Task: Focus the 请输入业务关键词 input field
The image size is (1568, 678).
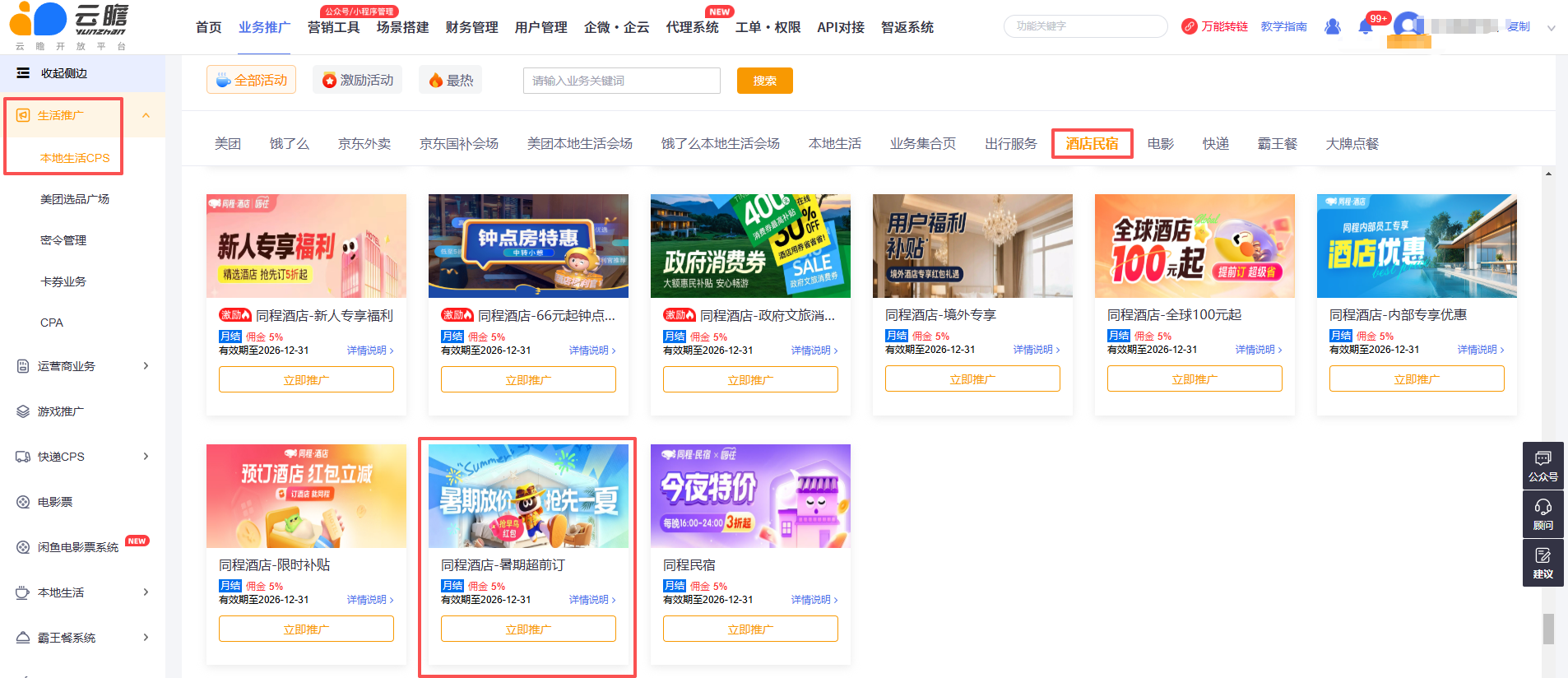Action: pyautogui.click(x=622, y=81)
